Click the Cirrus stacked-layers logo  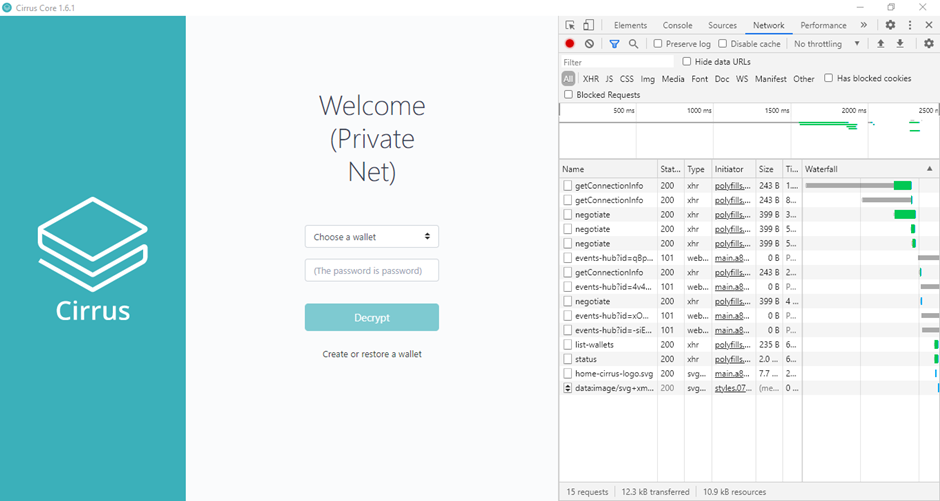point(93,245)
